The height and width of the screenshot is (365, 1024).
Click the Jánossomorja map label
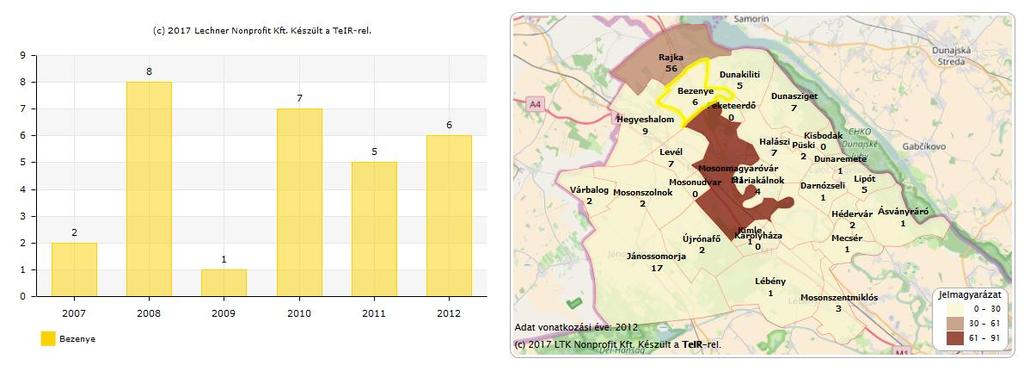click(656, 257)
